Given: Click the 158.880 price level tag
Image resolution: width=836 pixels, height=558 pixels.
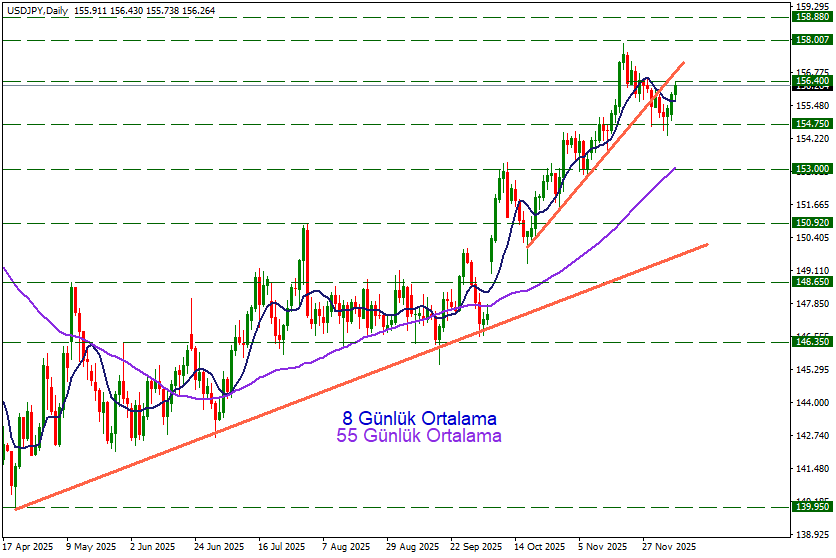Looking at the screenshot, I should tap(812, 17).
